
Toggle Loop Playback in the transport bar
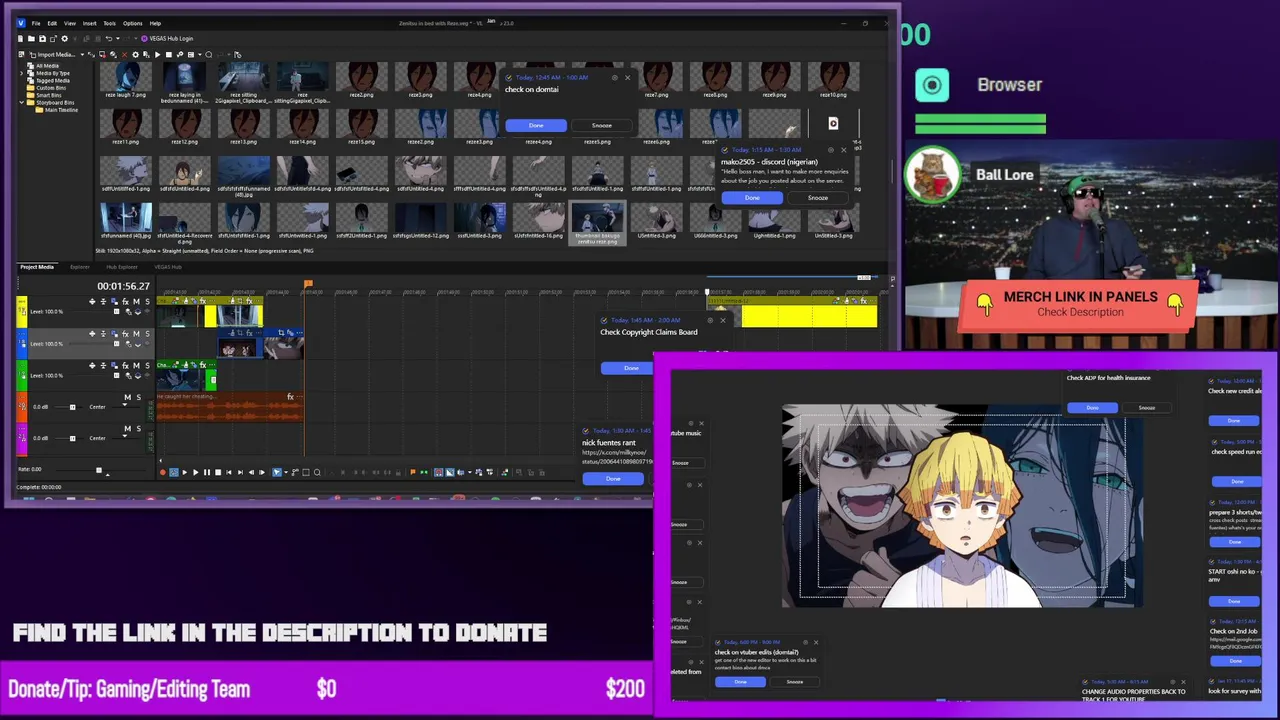174,472
